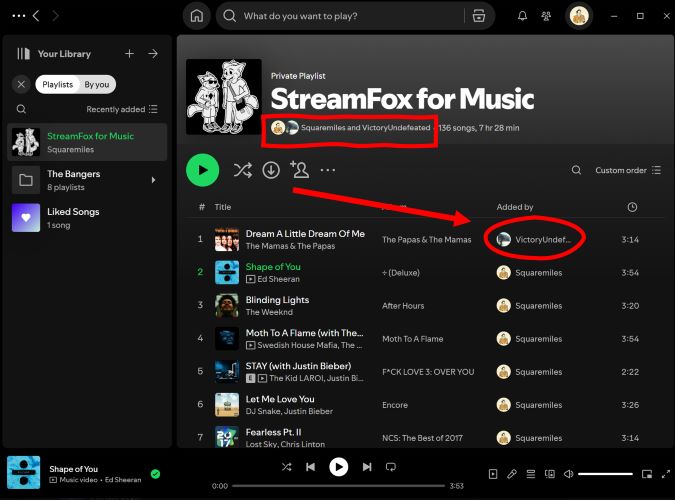Open the Browse icon in the search bar
675x500 pixels.
(x=479, y=16)
